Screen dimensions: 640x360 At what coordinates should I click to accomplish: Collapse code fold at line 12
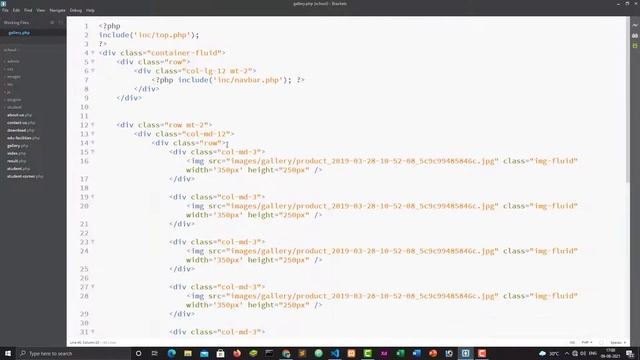[93, 124]
